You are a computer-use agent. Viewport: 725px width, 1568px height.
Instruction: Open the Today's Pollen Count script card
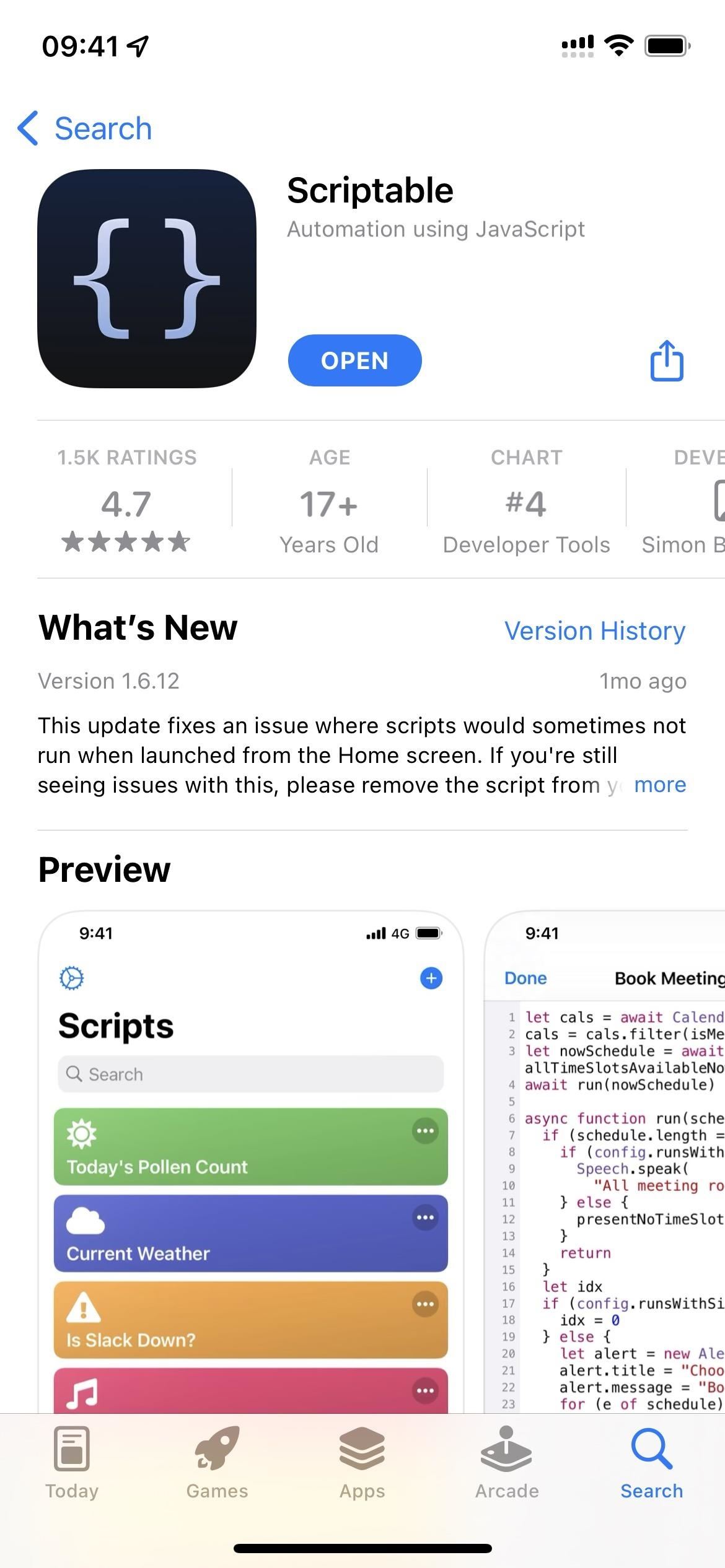(x=251, y=1146)
